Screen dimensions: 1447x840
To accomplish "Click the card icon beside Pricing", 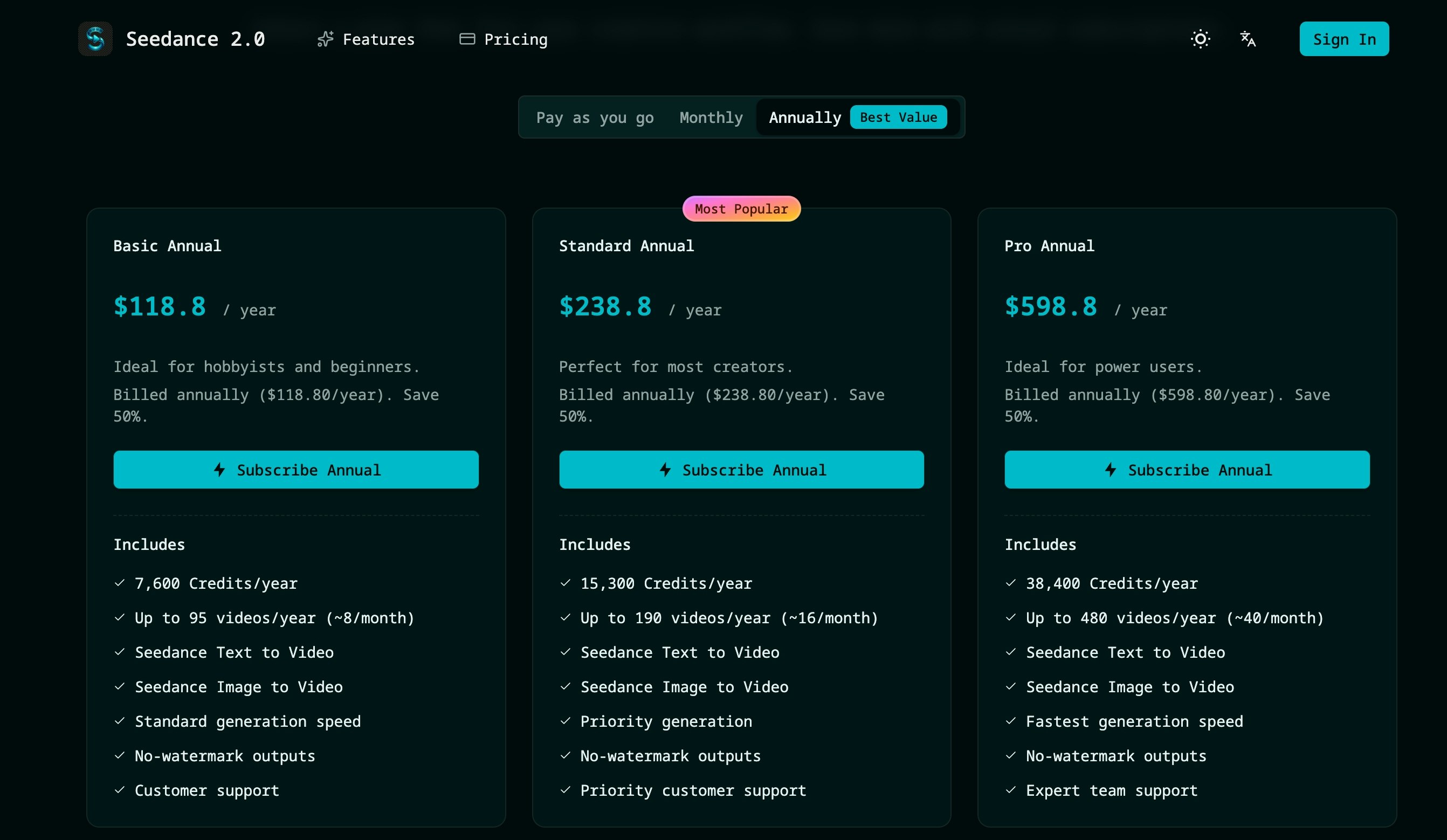I will (467, 39).
